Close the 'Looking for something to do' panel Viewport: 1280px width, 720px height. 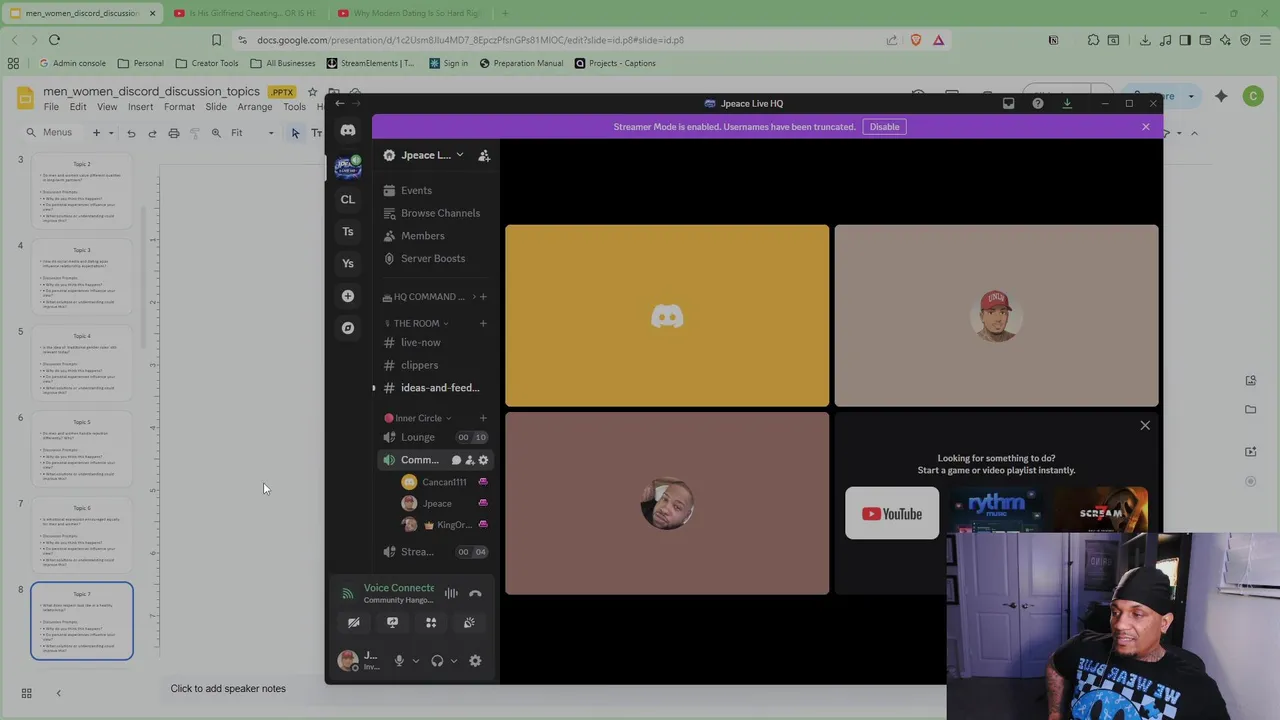[x=1145, y=426]
